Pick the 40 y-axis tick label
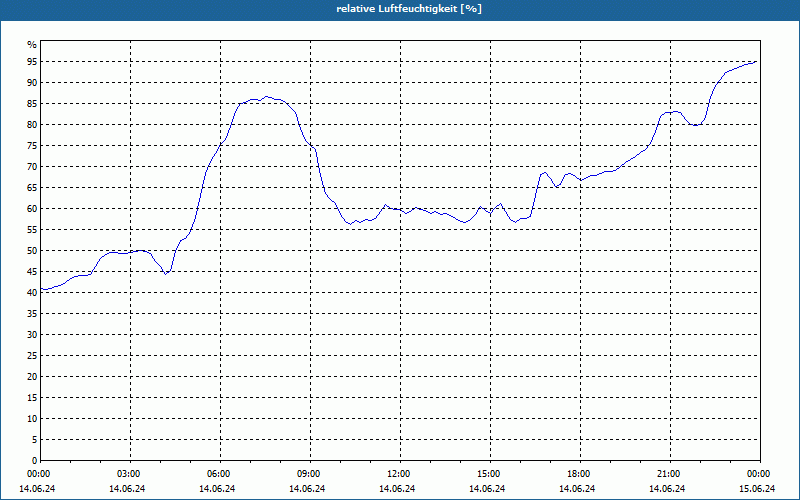This screenshot has width=800, height=500. pos(32,292)
